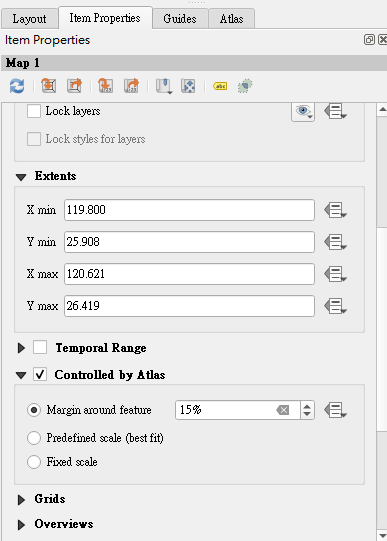Image resolution: width=387 pixels, height=541 pixels.
Task: Expand the Overviews section
Action: [x=21, y=525]
